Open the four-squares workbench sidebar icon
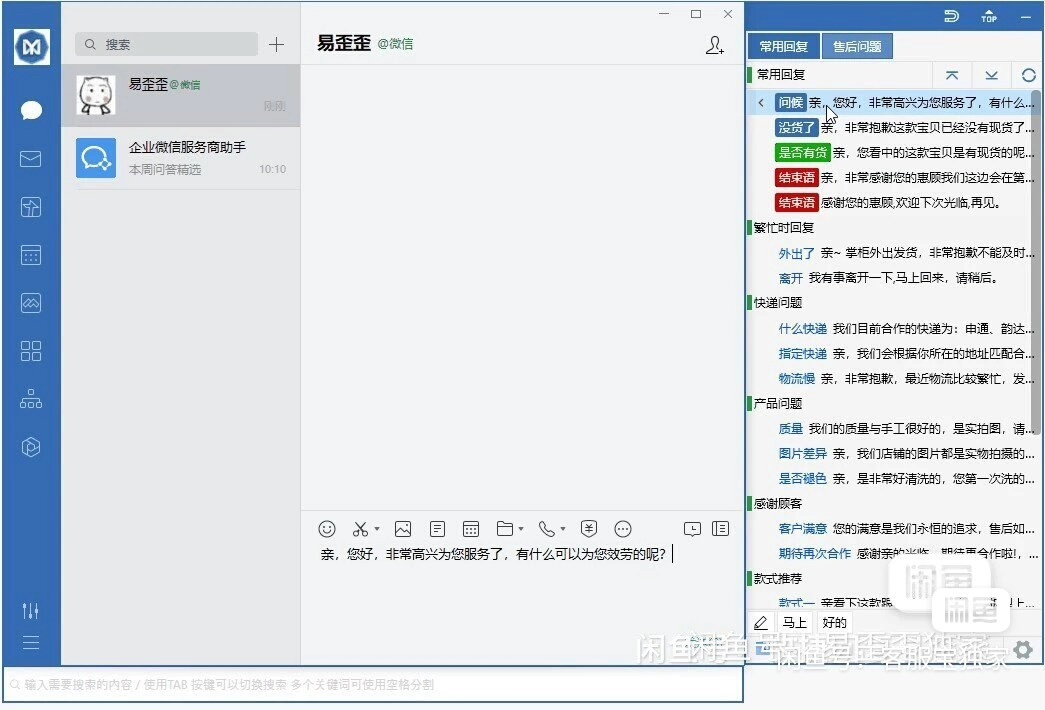 31,351
